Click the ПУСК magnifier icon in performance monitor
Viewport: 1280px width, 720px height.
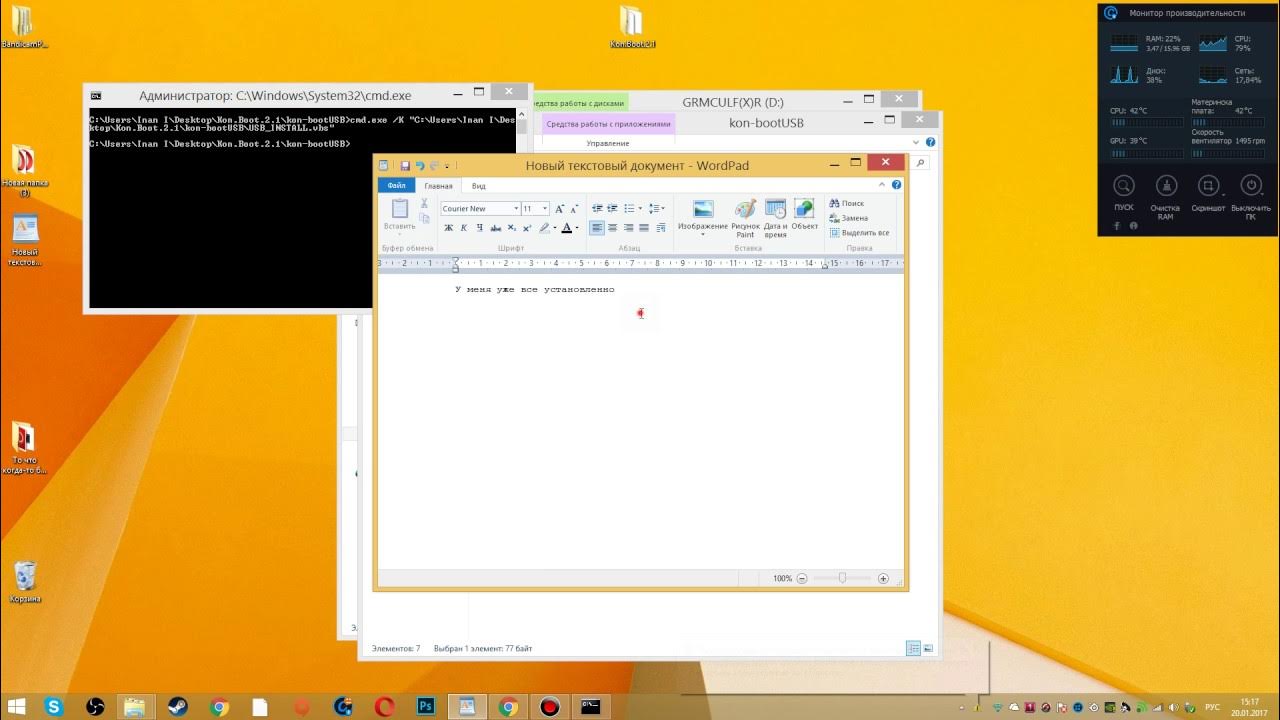coord(1124,186)
